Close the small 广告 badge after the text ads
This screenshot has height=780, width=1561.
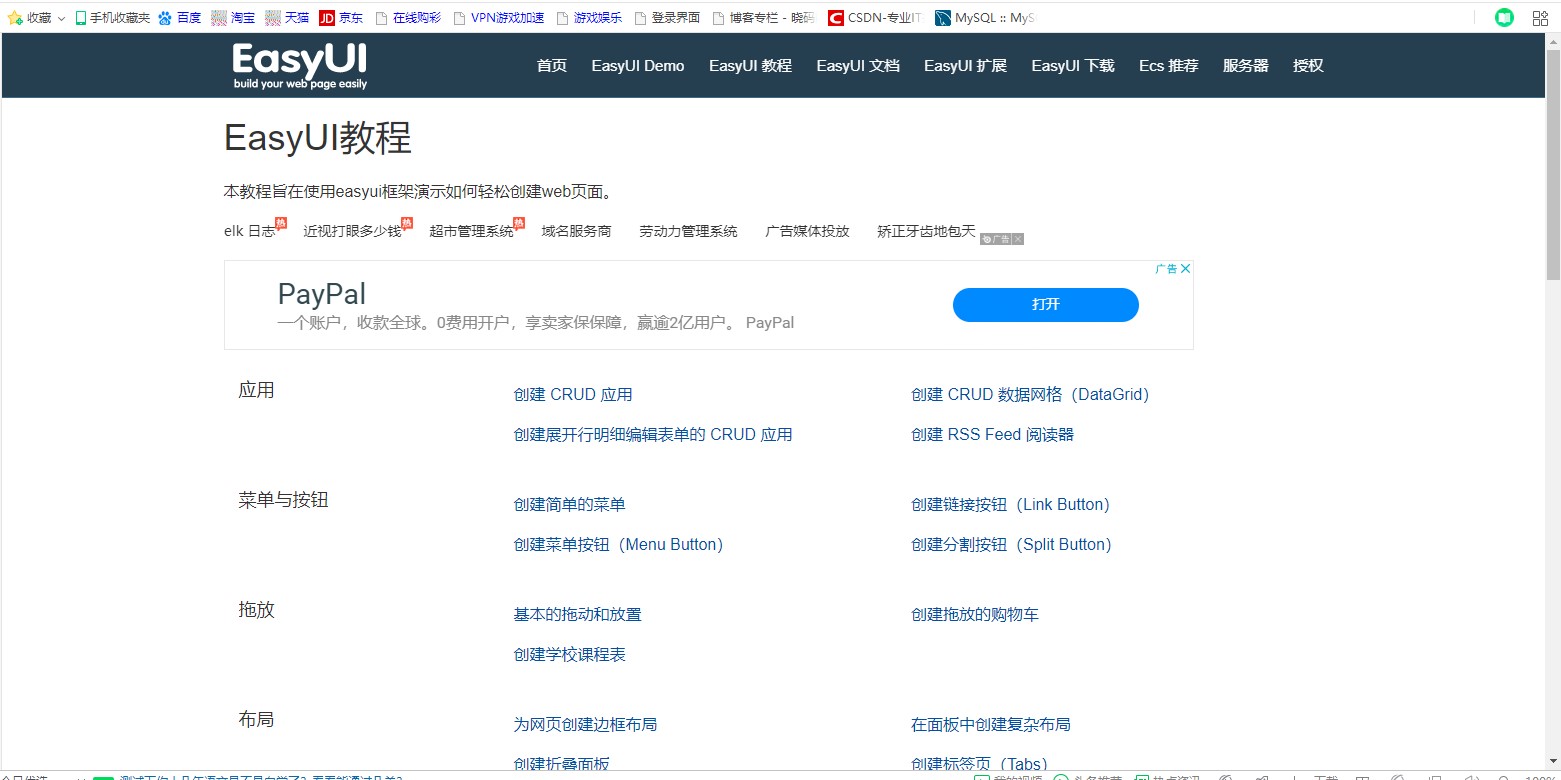1018,239
